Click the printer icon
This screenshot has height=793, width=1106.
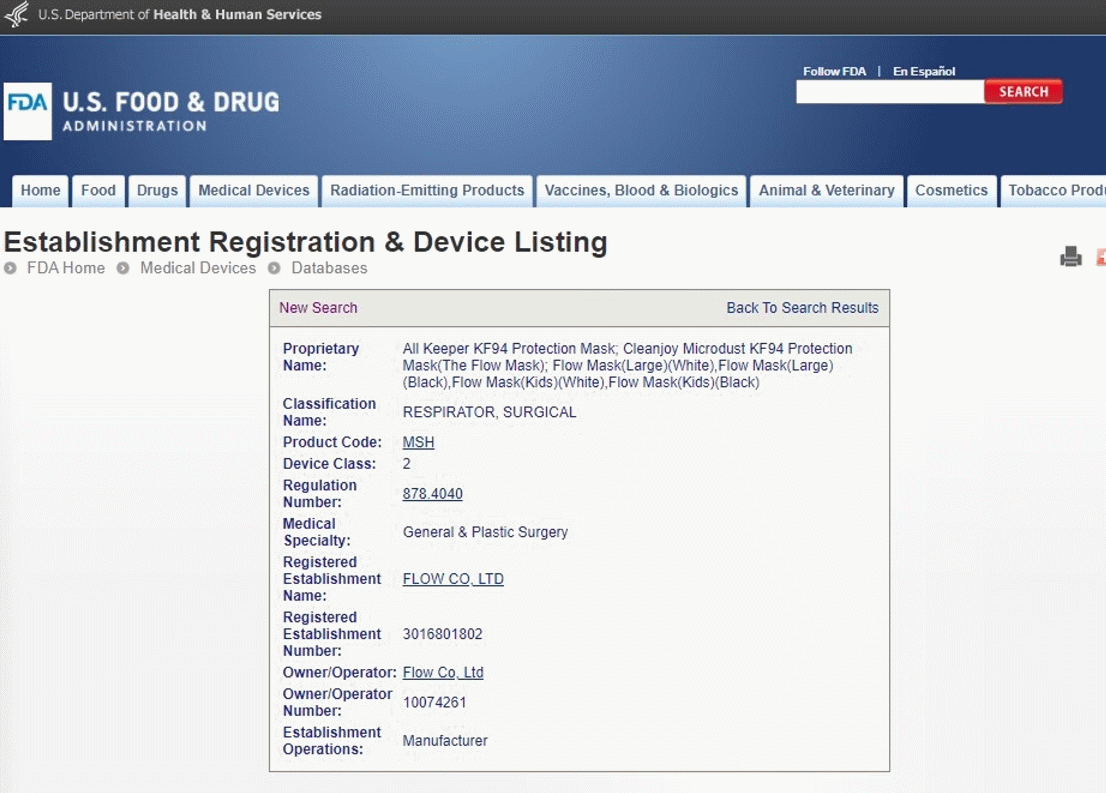[x=1071, y=257]
